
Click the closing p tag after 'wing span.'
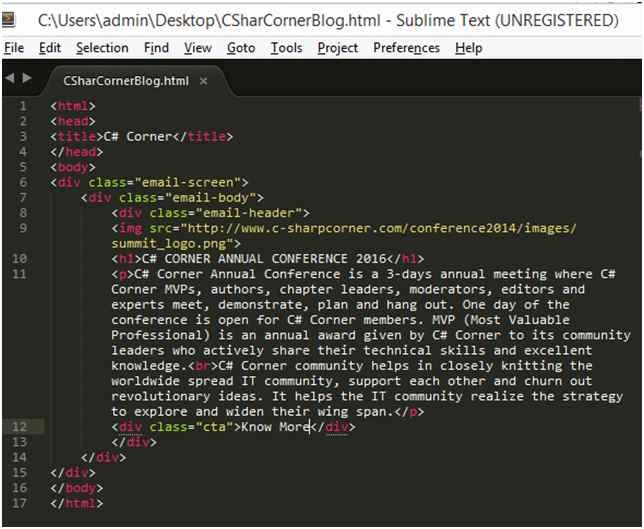(x=409, y=412)
